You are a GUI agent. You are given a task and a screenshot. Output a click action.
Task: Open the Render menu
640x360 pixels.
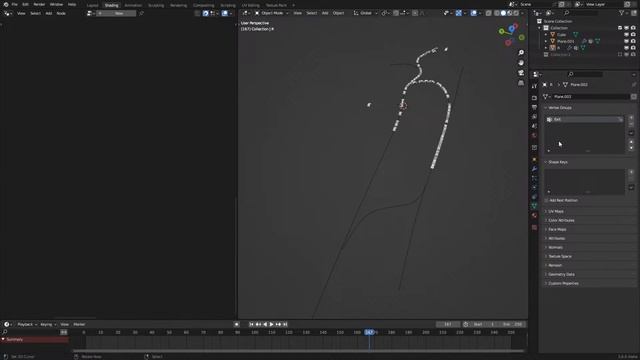(39, 4)
